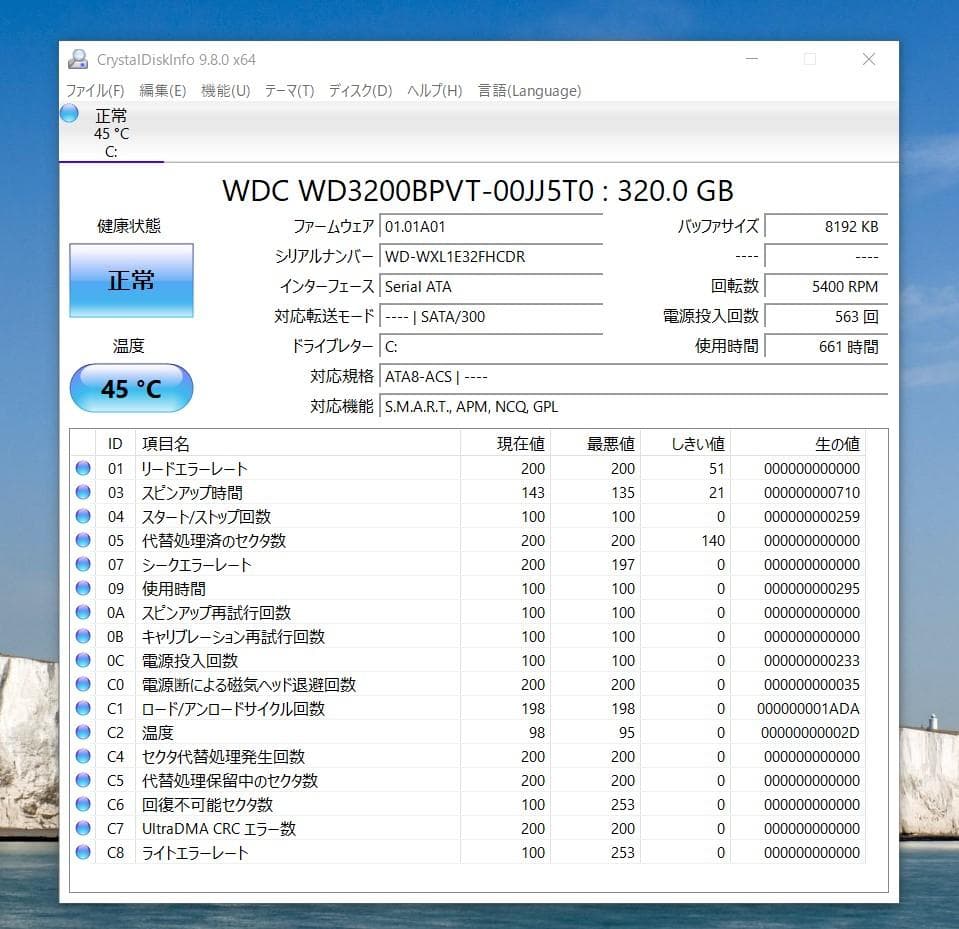Click the 現在値 column header
959x929 pixels.
[505, 443]
